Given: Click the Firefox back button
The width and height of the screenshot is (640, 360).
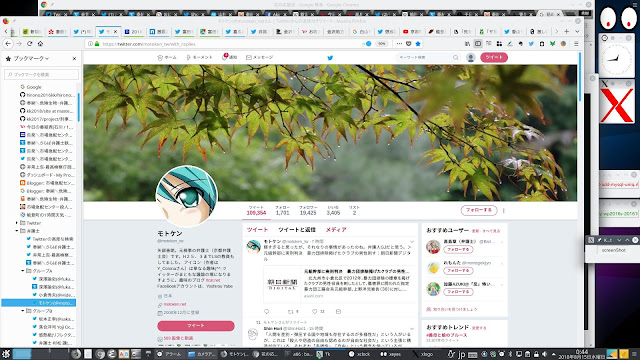Looking at the screenshot, I should [x=8, y=44].
